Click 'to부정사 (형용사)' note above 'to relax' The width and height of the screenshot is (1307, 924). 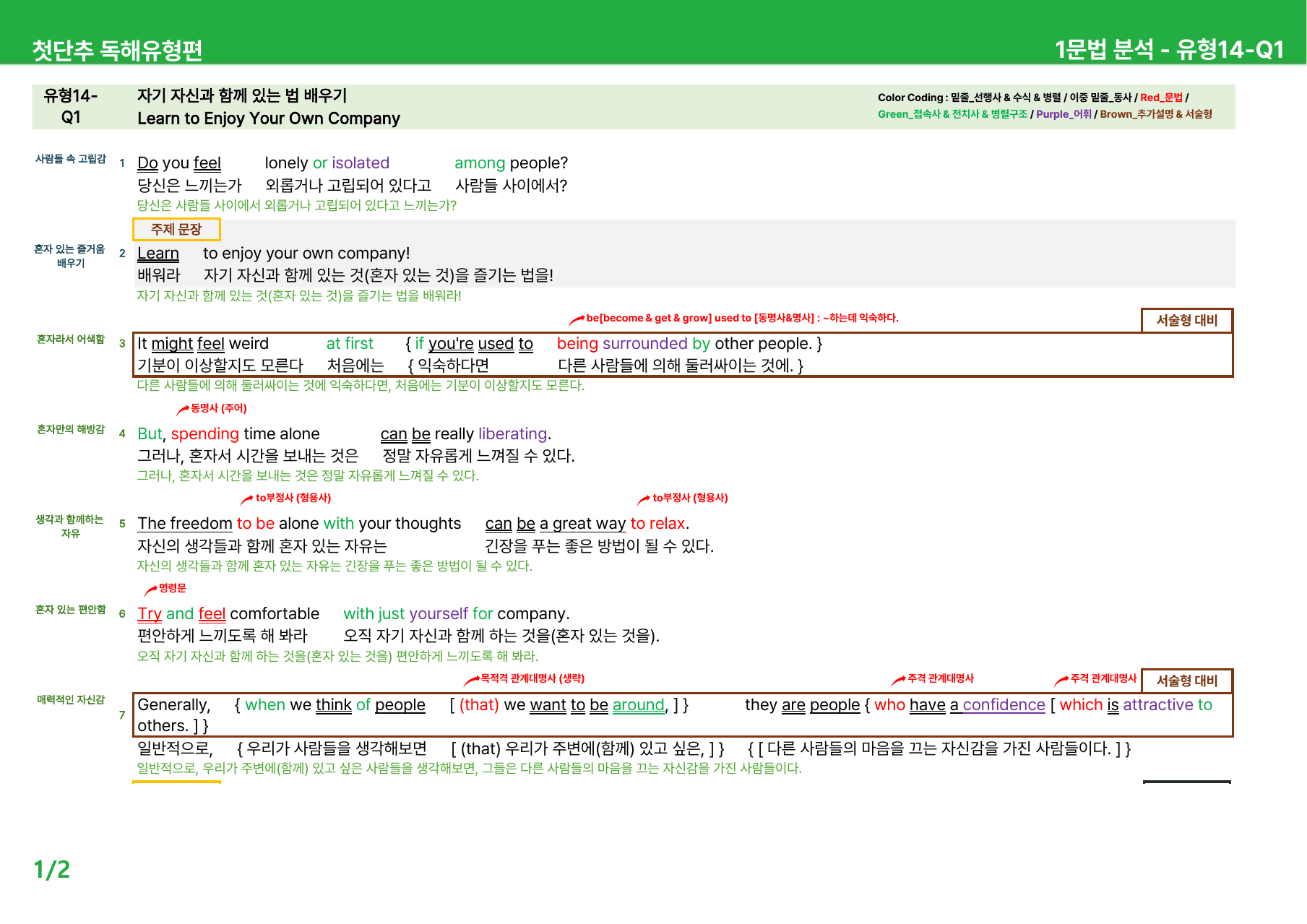[690, 498]
